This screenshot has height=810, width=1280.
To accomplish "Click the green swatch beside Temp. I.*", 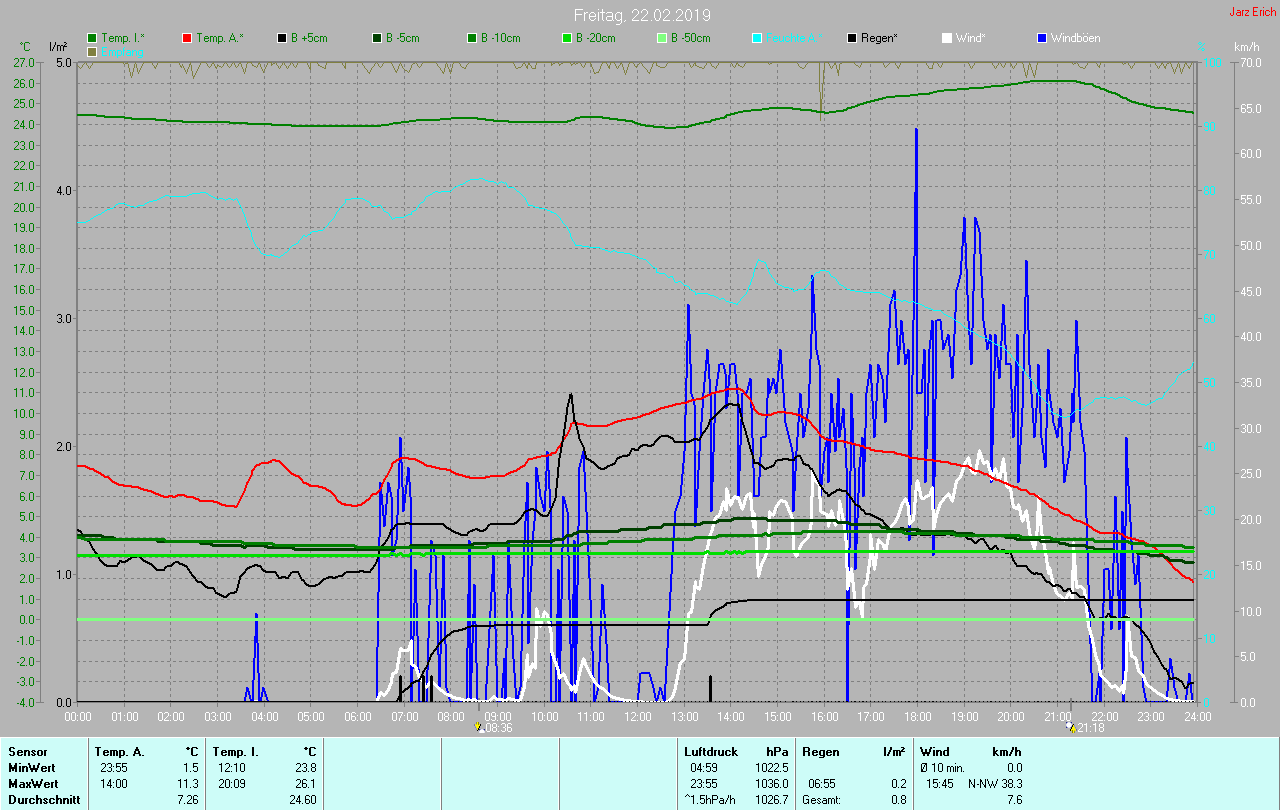I will click(92, 38).
